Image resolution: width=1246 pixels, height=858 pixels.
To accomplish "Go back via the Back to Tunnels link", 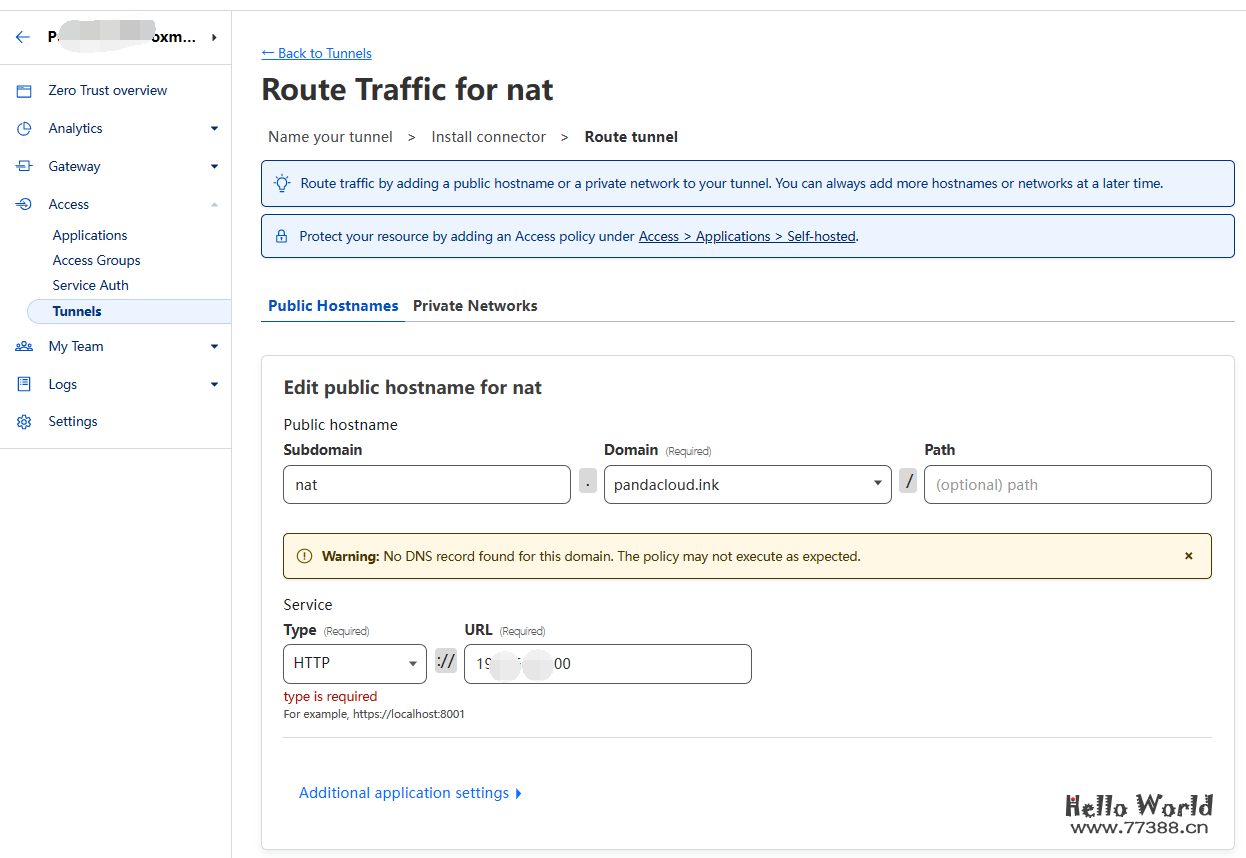I will coord(316,53).
